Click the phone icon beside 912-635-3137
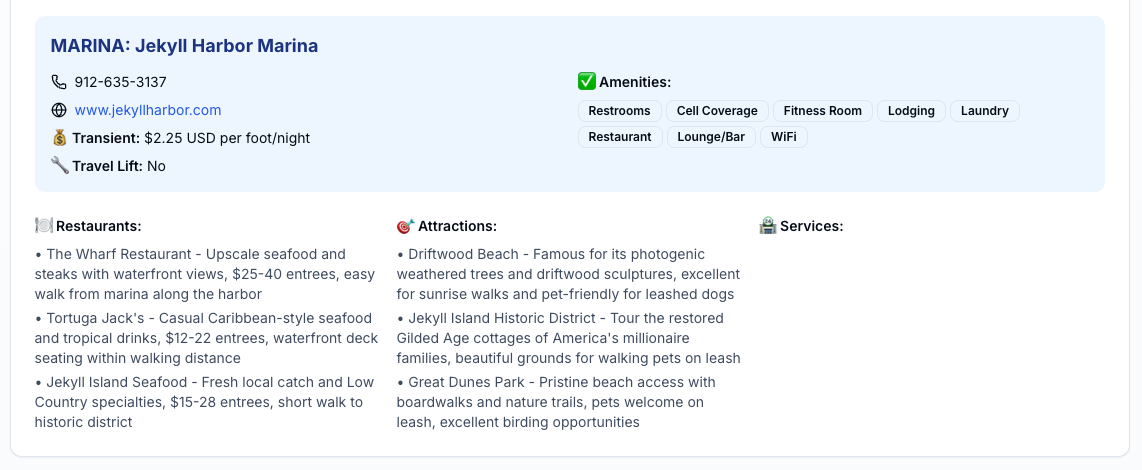 tap(59, 82)
